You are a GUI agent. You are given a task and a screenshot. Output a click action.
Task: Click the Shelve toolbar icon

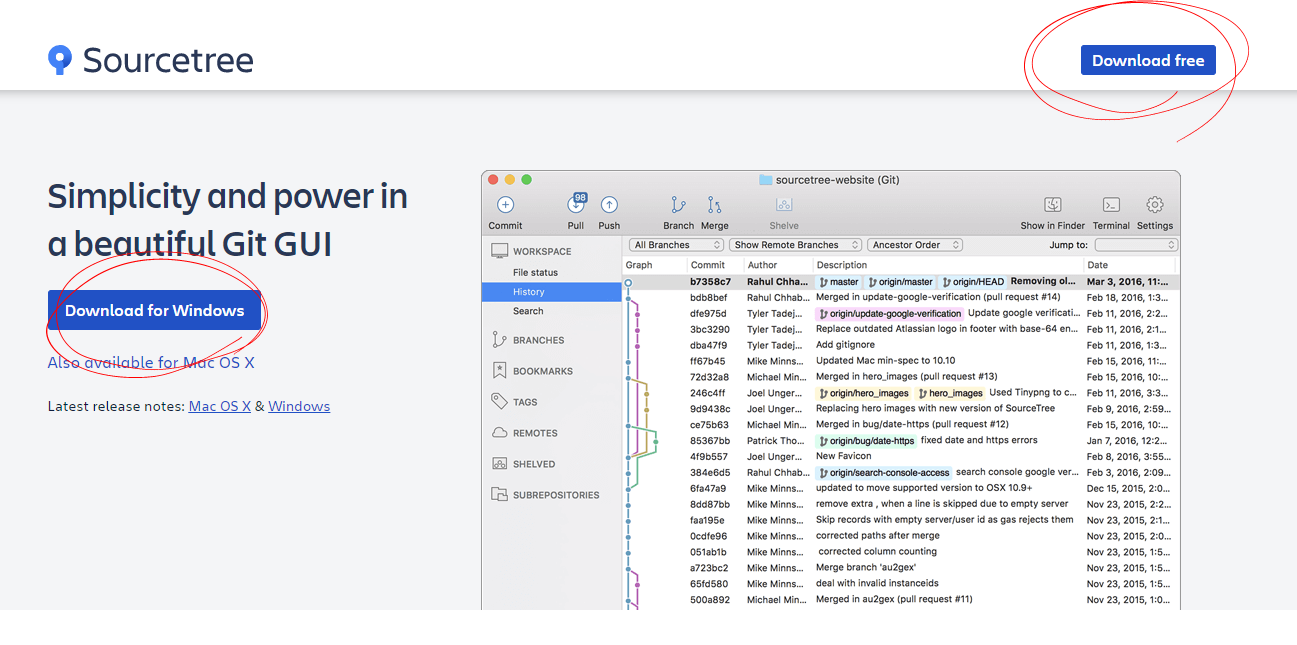click(x=784, y=205)
